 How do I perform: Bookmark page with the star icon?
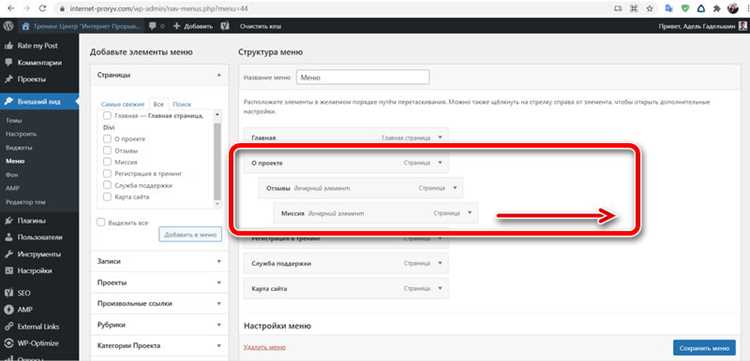tap(649, 8)
